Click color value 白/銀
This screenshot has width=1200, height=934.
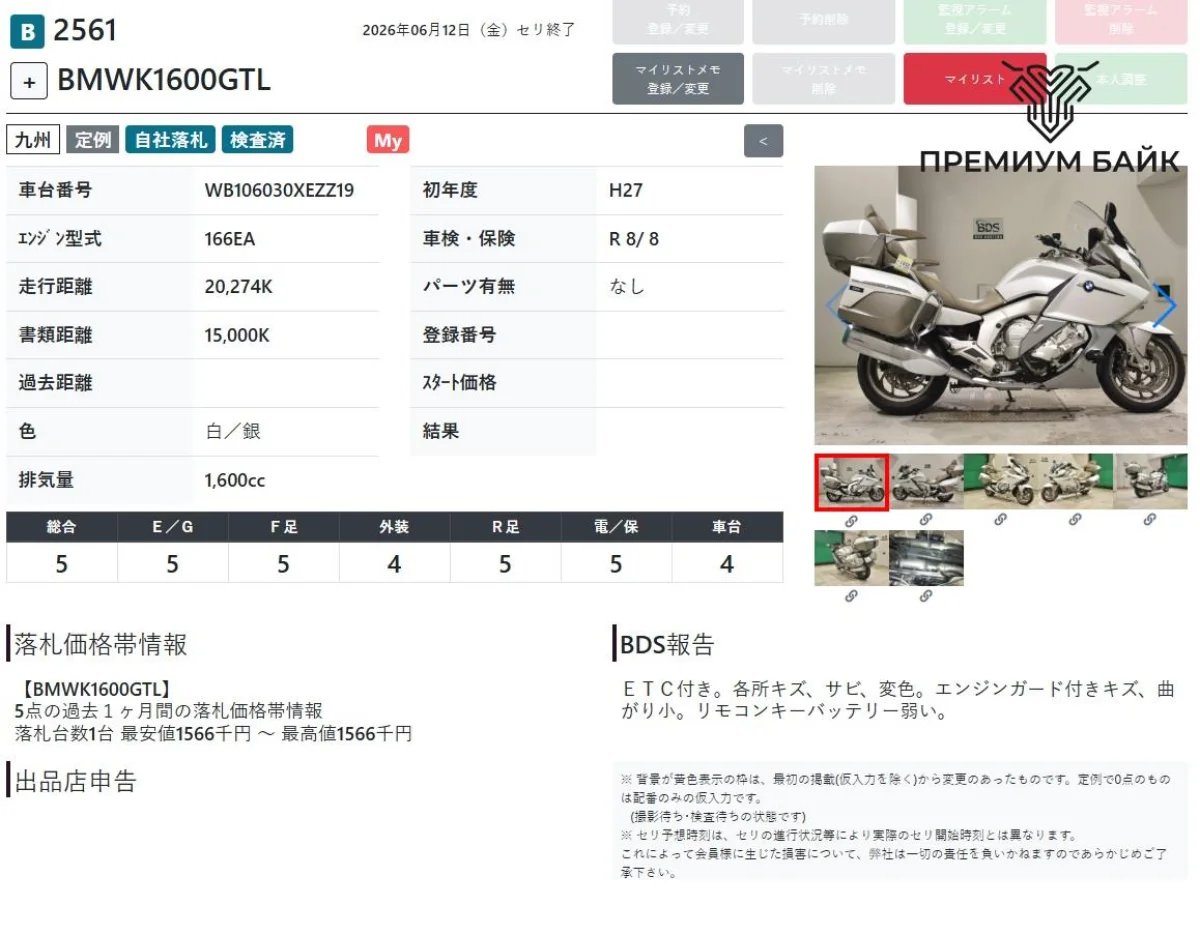[x=234, y=432]
